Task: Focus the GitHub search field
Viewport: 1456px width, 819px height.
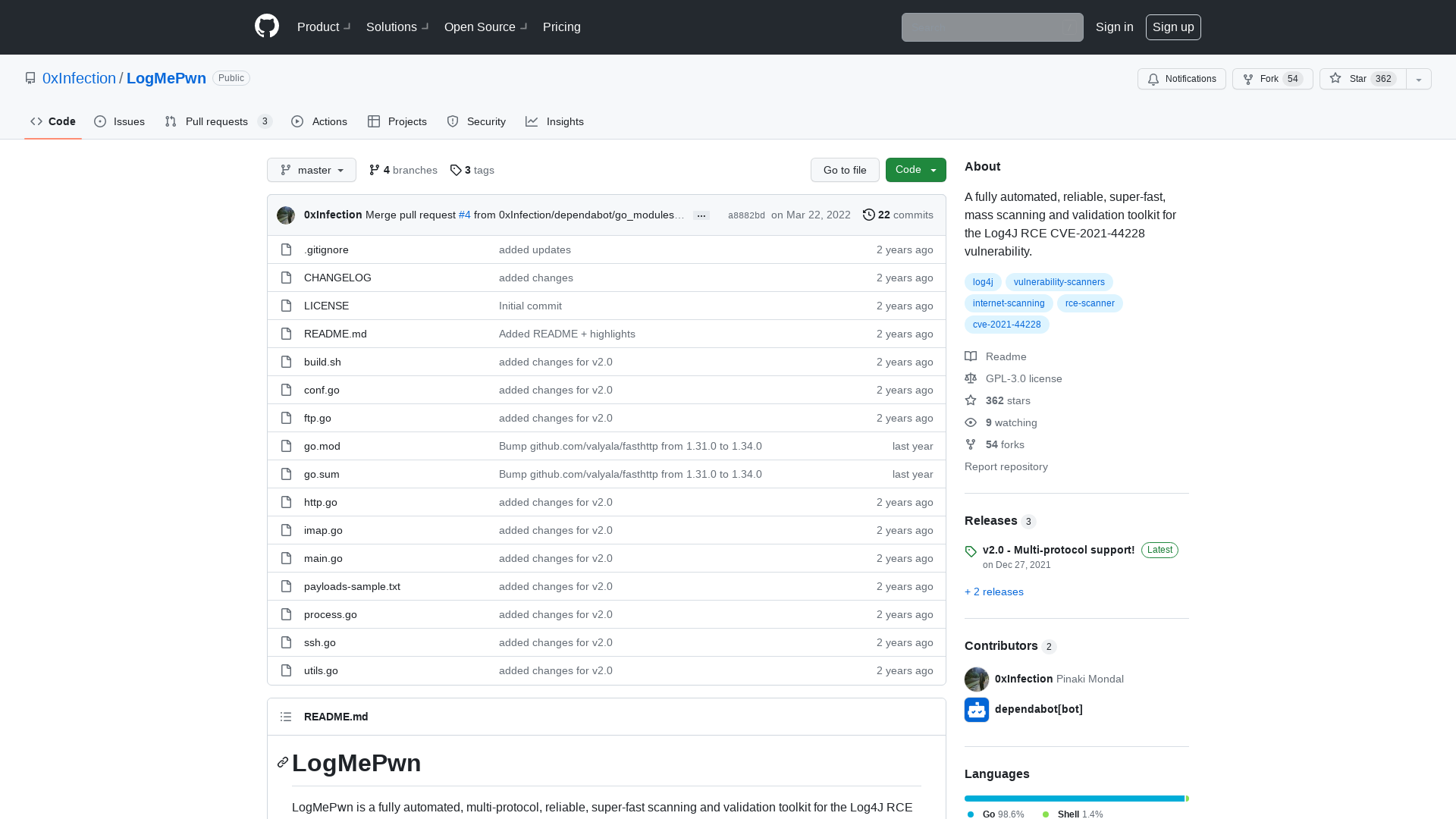Action: (993, 27)
